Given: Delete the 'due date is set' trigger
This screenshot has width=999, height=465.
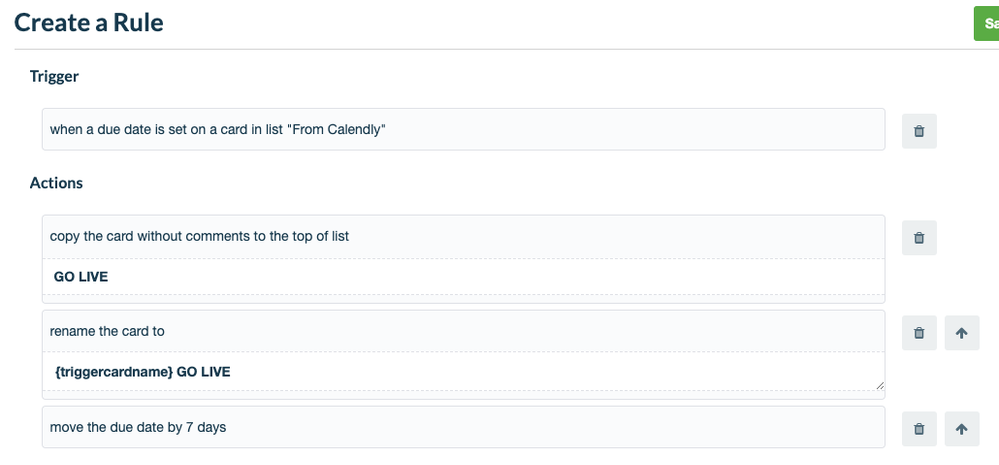Looking at the screenshot, I should pyautogui.click(x=919, y=131).
